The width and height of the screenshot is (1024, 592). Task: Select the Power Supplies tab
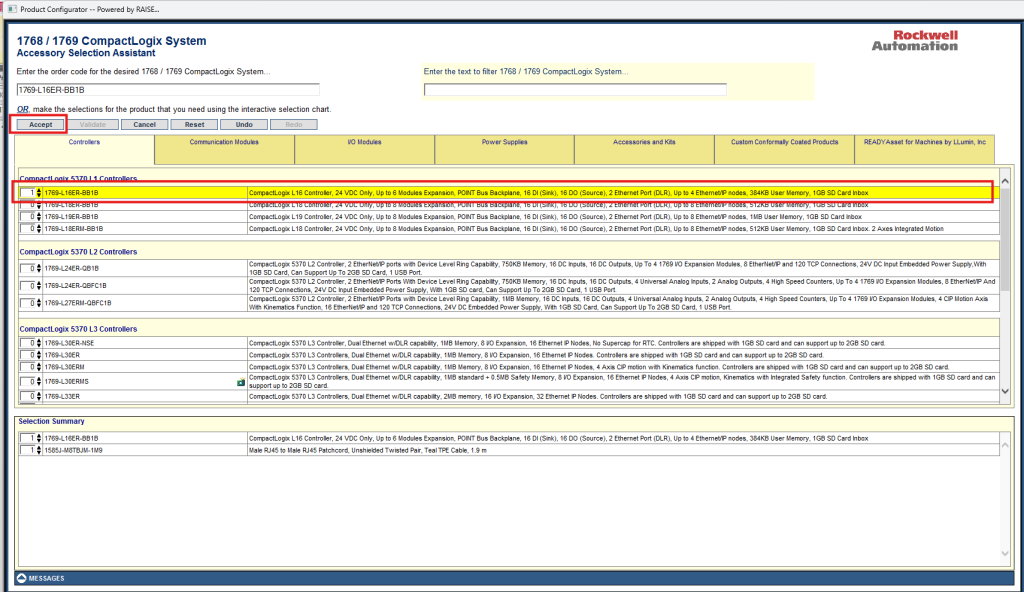click(x=504, y=143)
